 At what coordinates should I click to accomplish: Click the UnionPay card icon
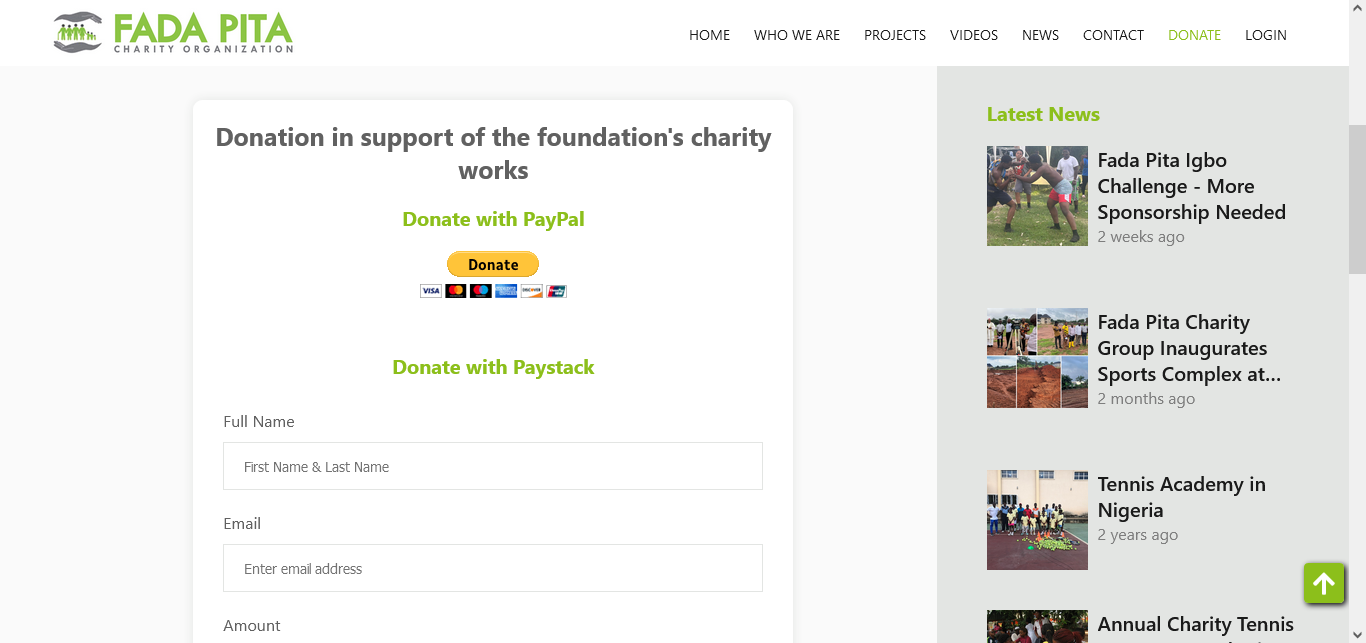[x=556, y=291]
